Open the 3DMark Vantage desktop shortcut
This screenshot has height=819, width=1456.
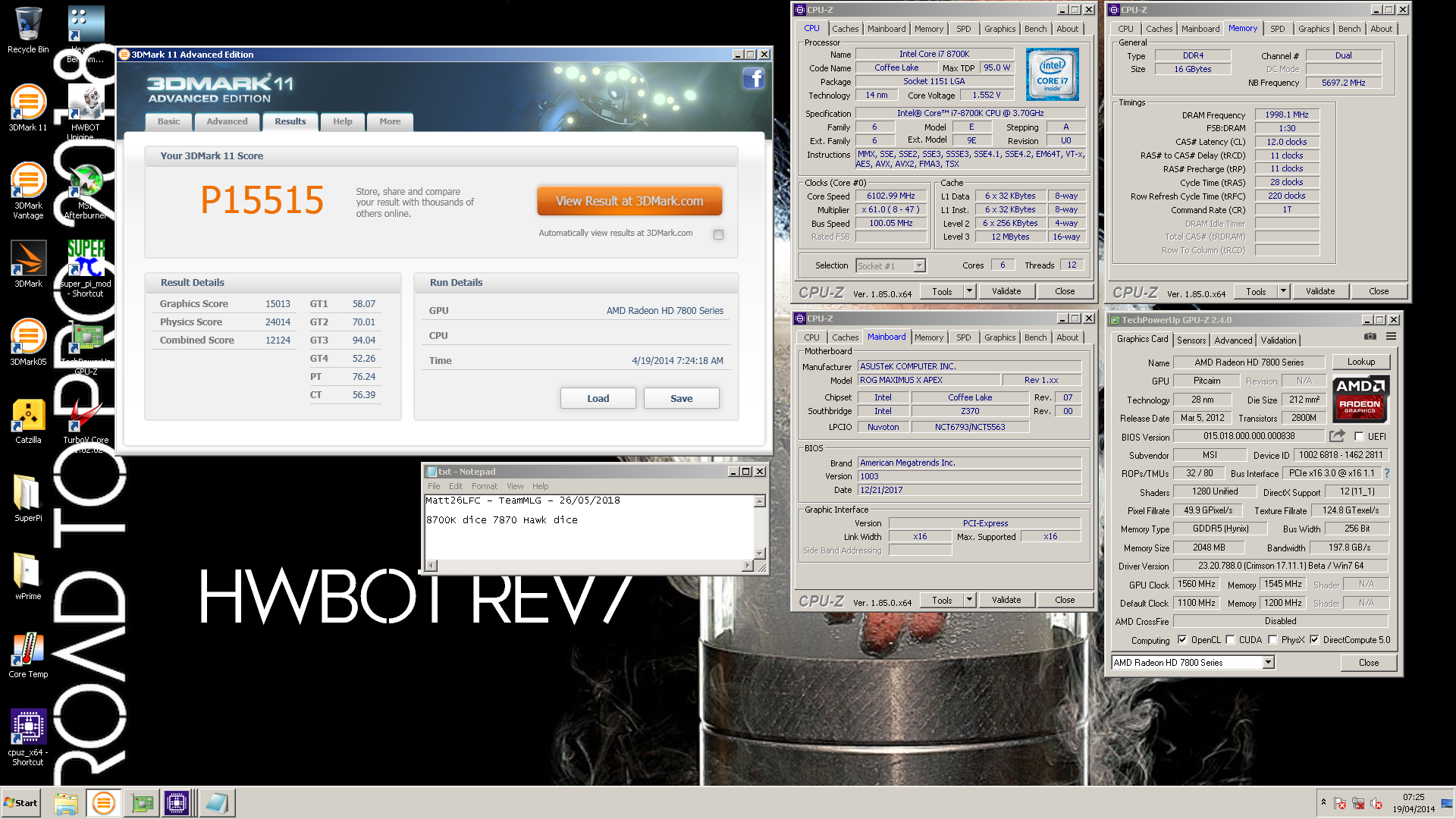[x=28, y=190]
